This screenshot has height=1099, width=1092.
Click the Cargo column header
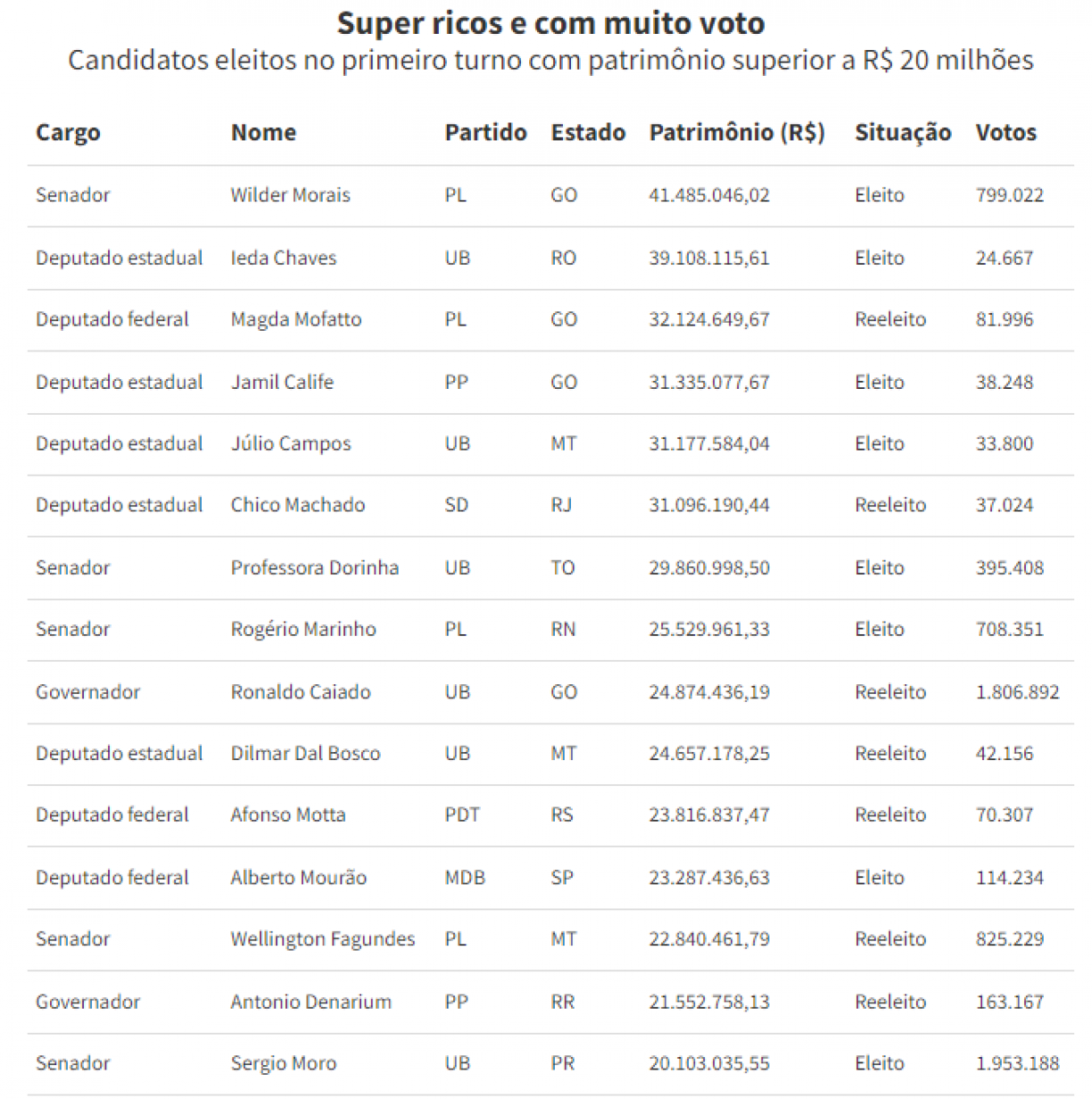(68, 133)
